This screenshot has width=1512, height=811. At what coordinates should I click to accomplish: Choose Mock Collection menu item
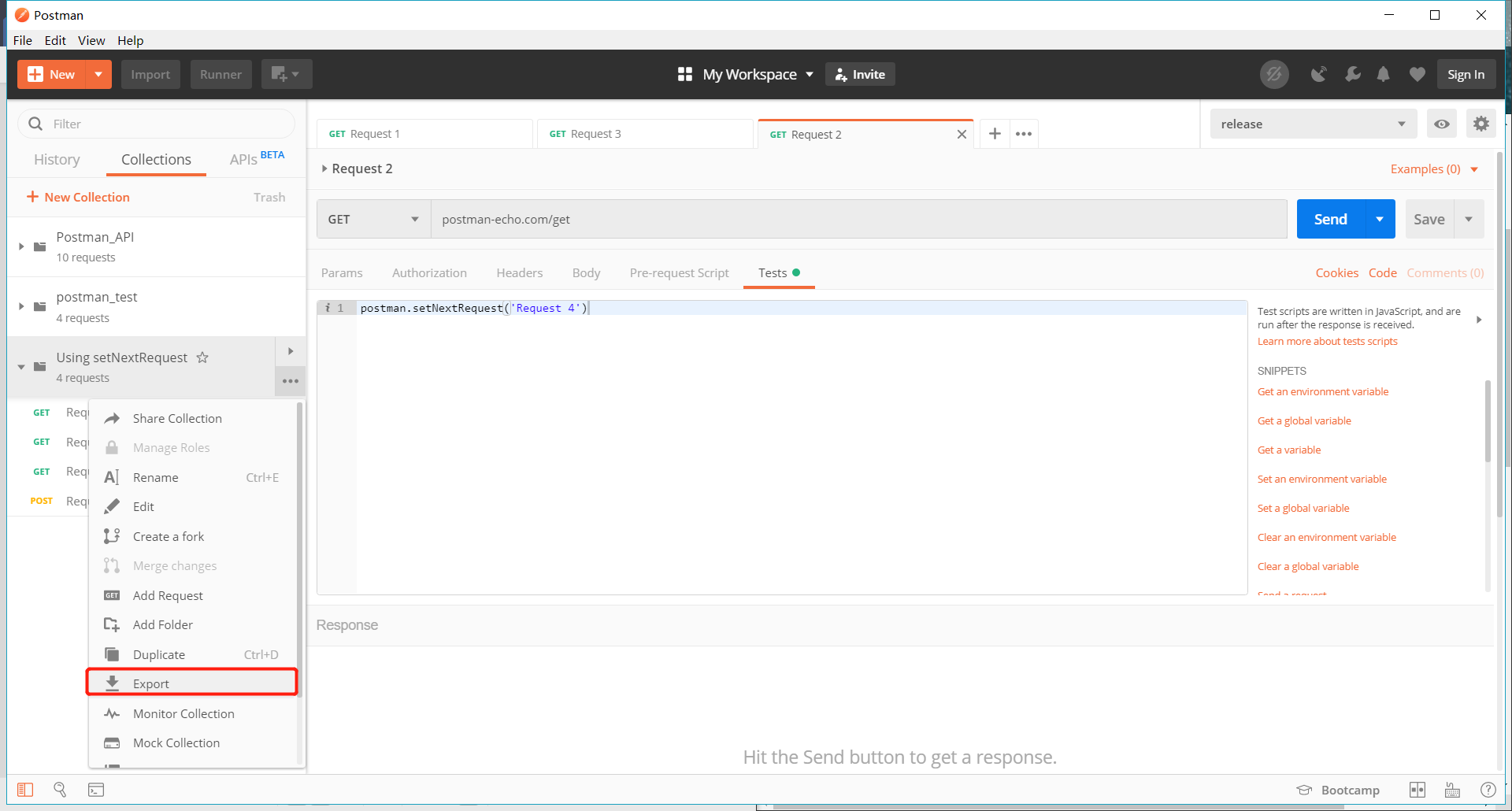click(176, 742)
